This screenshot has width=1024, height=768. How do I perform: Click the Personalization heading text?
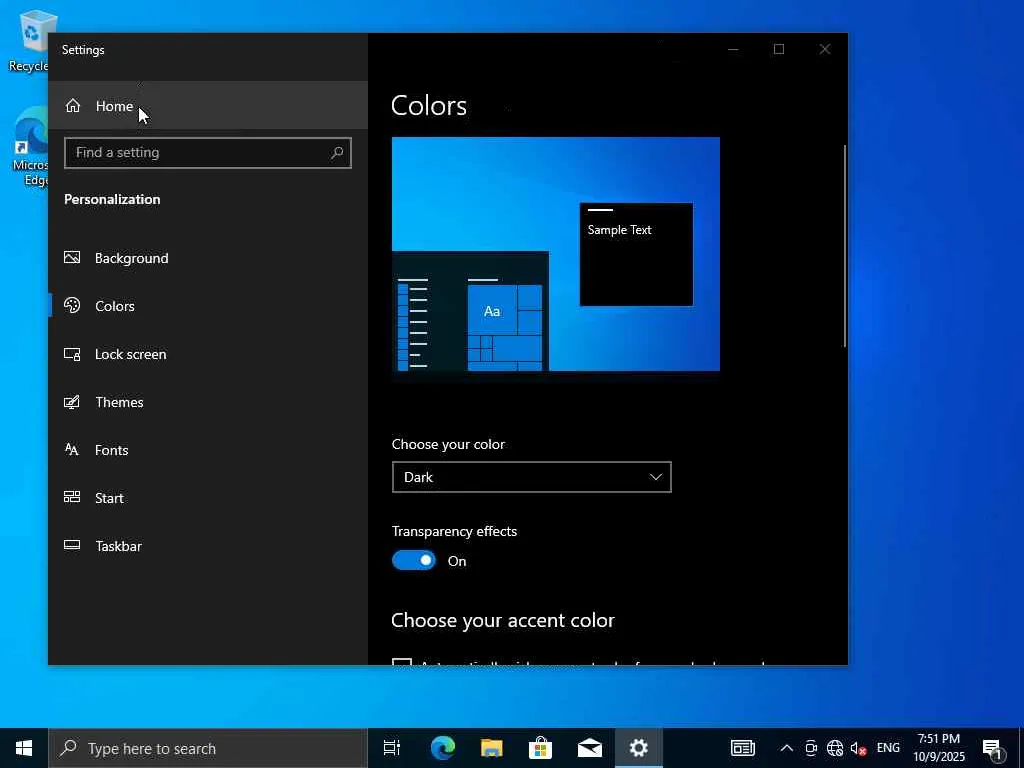point(112,199)
